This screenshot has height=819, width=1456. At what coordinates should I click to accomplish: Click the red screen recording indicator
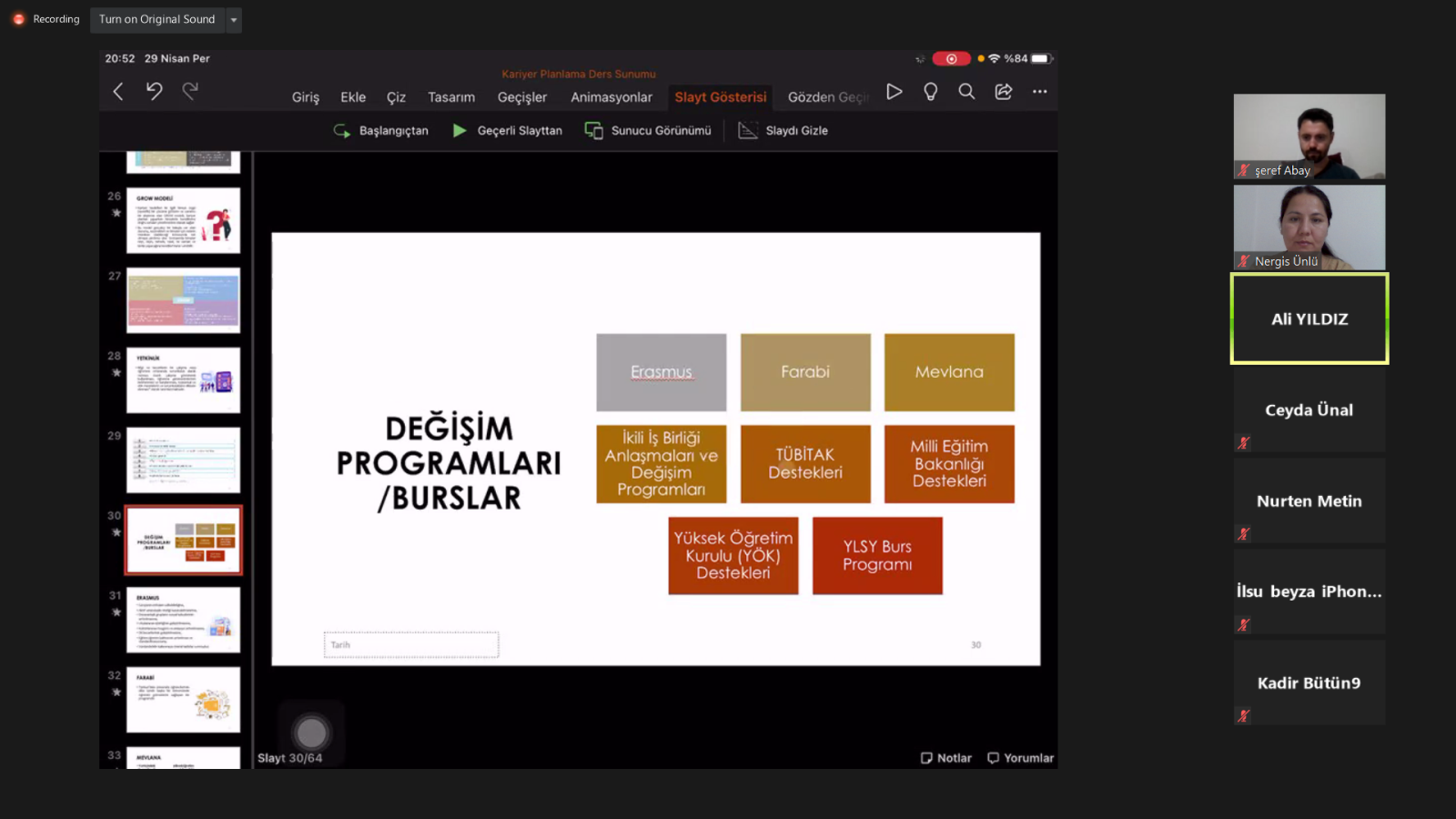[x=951, y=58]
